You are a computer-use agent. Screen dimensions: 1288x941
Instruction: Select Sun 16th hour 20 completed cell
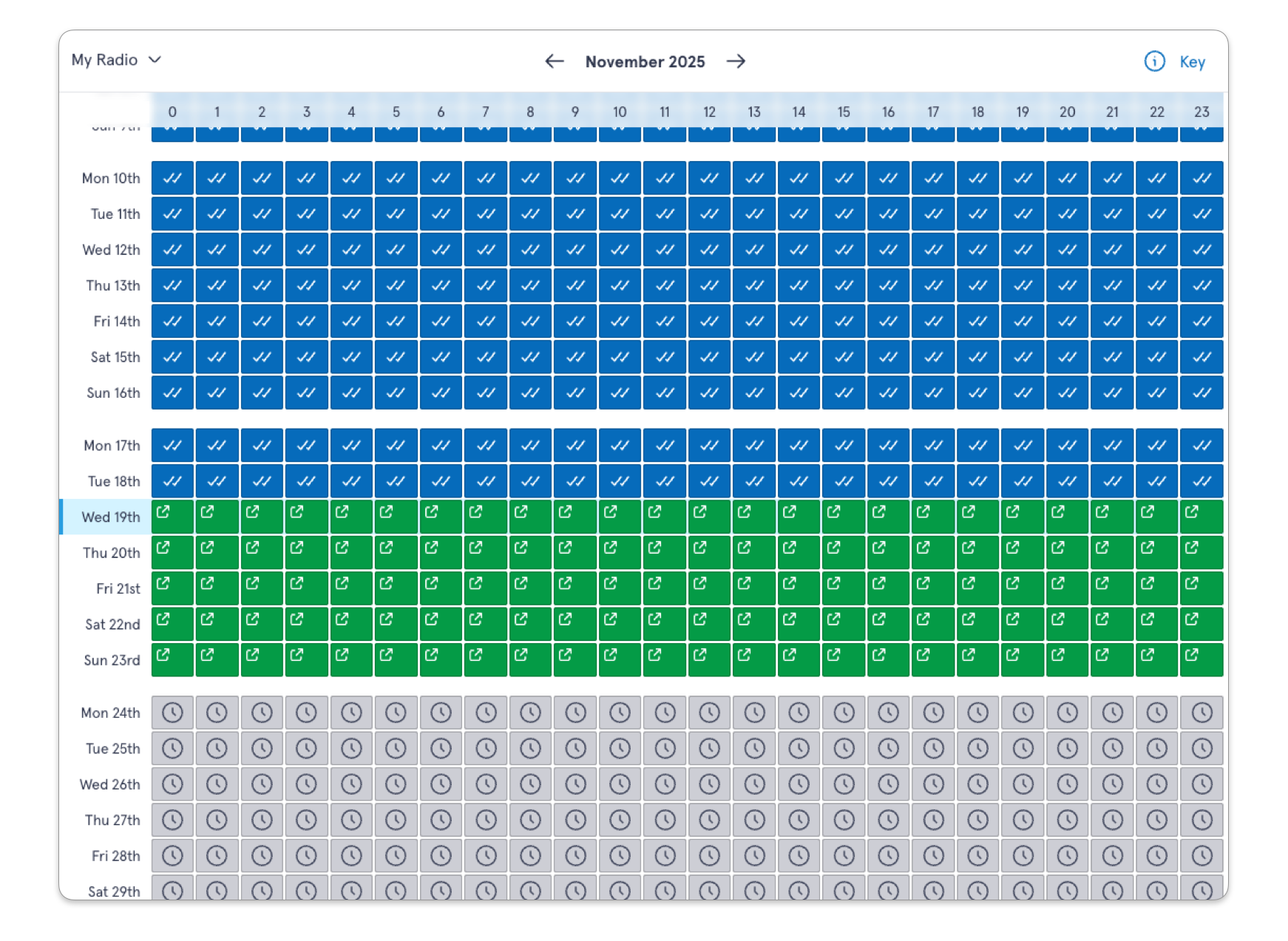(x=1067, y=393)
